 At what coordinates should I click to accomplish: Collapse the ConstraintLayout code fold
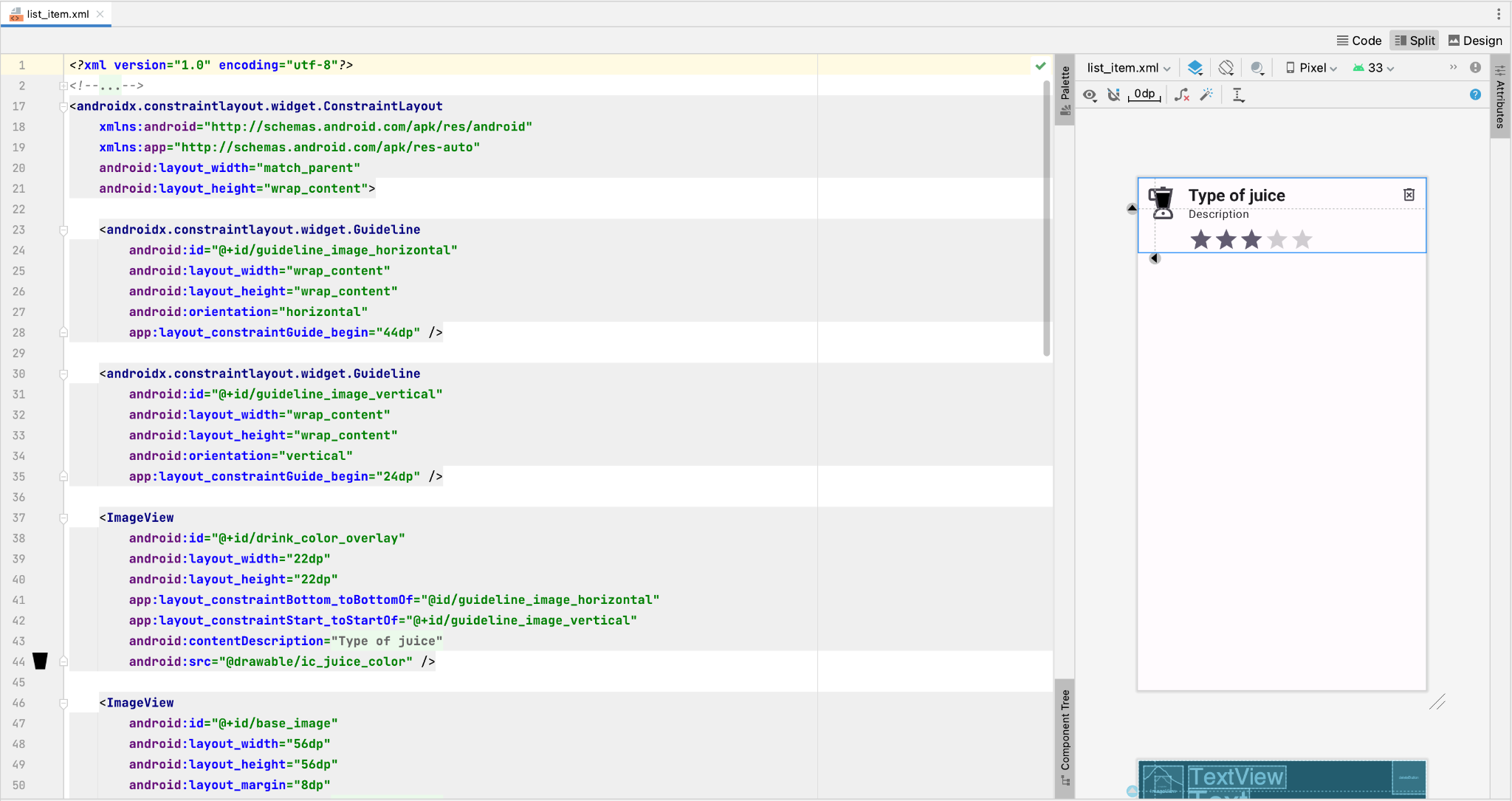coord(63,106)
